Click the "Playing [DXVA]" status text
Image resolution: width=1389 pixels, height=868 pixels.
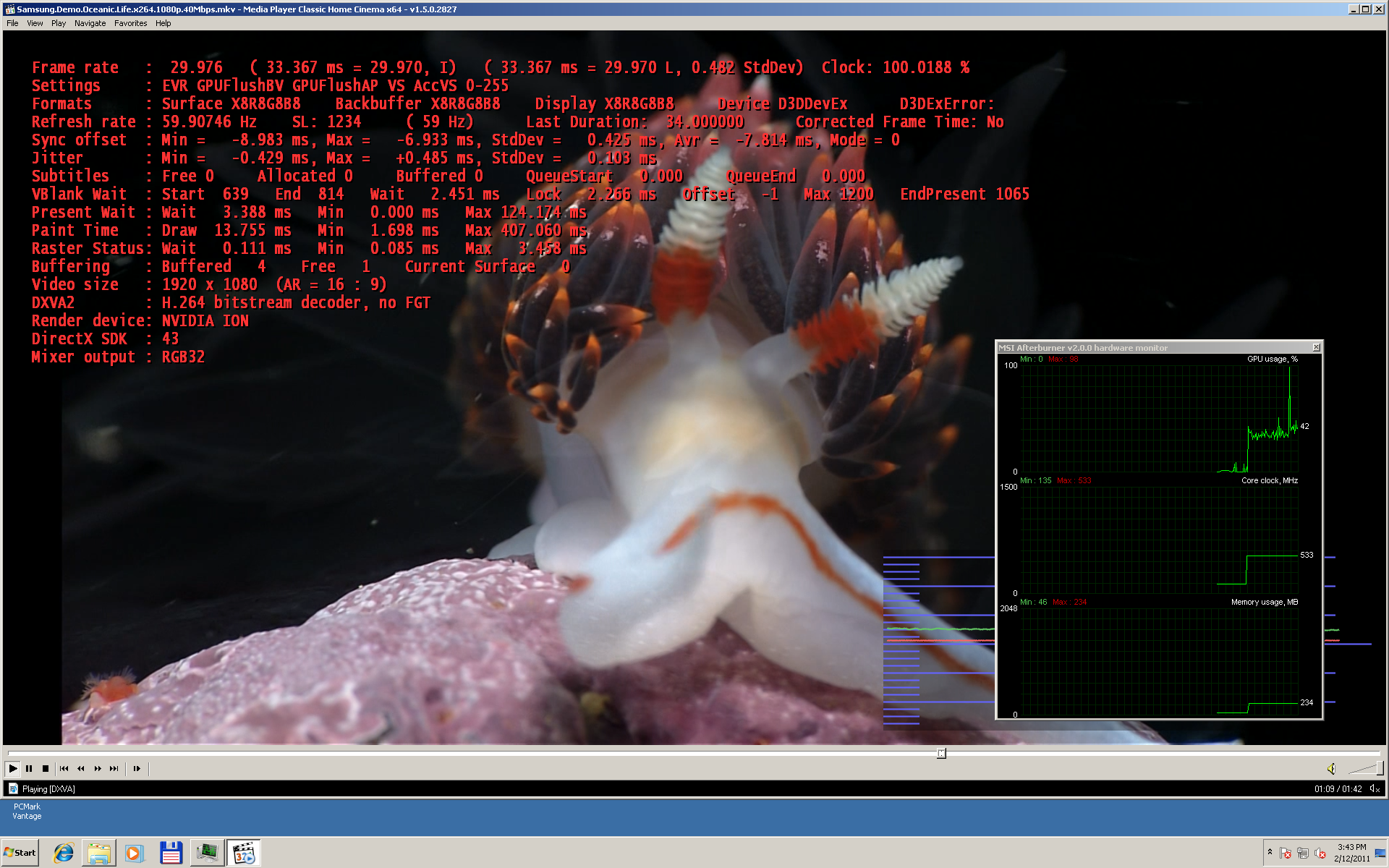48,789
